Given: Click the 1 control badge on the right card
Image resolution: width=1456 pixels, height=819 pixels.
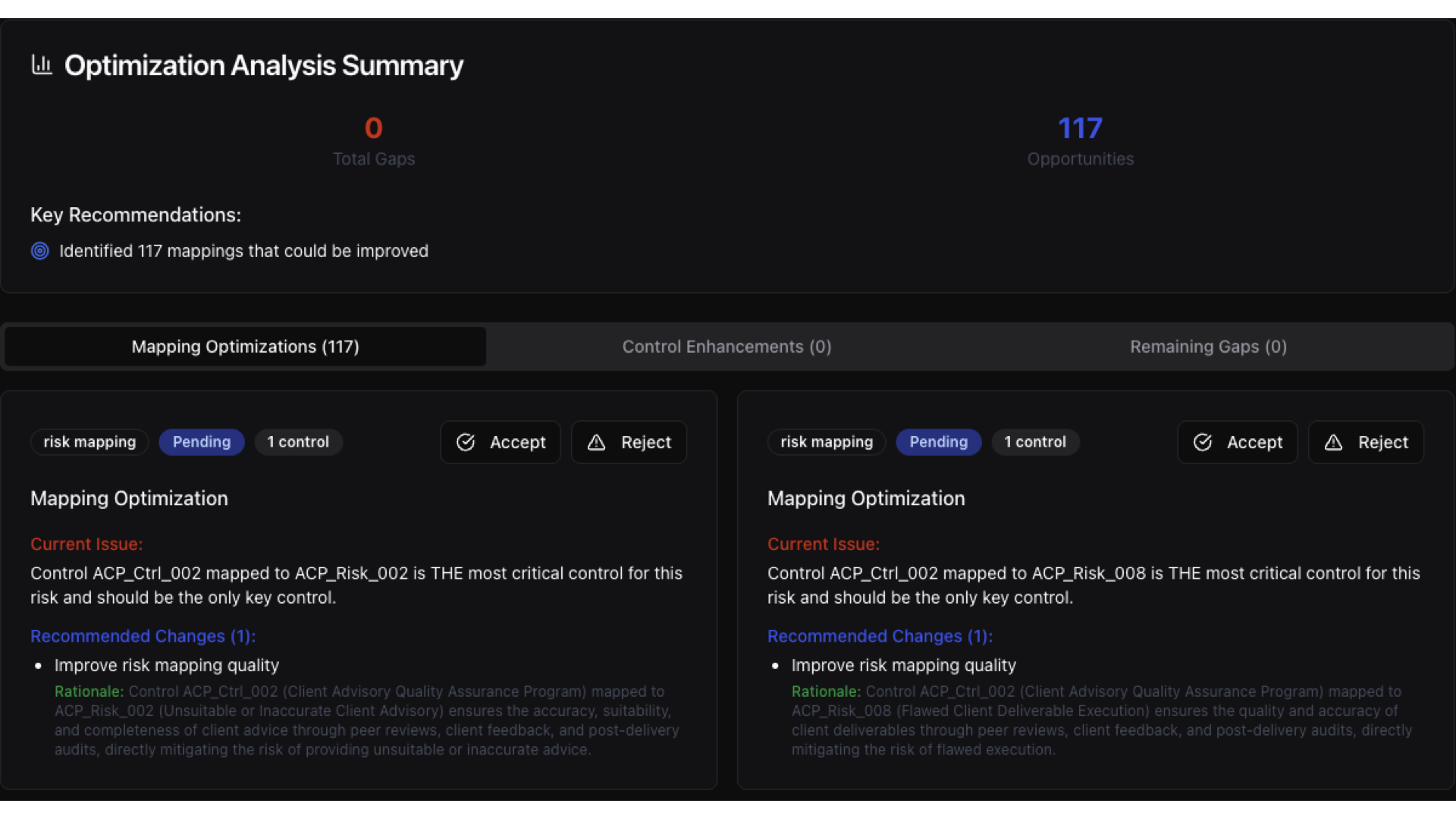Looking at the screenshot, I should [1035, 442].
